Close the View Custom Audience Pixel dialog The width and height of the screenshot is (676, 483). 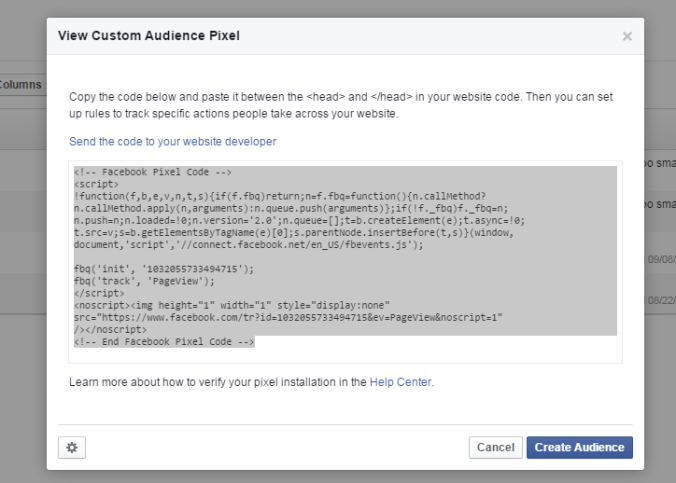(x=627, y=37)
